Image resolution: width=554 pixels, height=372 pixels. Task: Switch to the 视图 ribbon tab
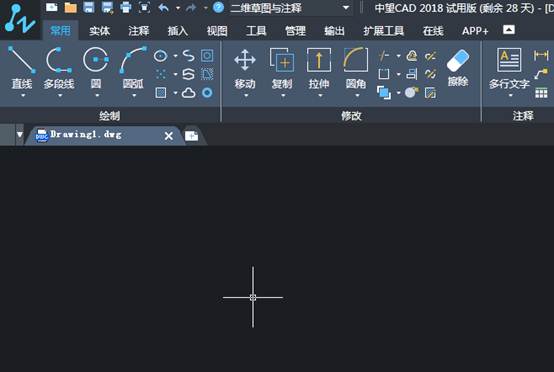pos(217,31)
